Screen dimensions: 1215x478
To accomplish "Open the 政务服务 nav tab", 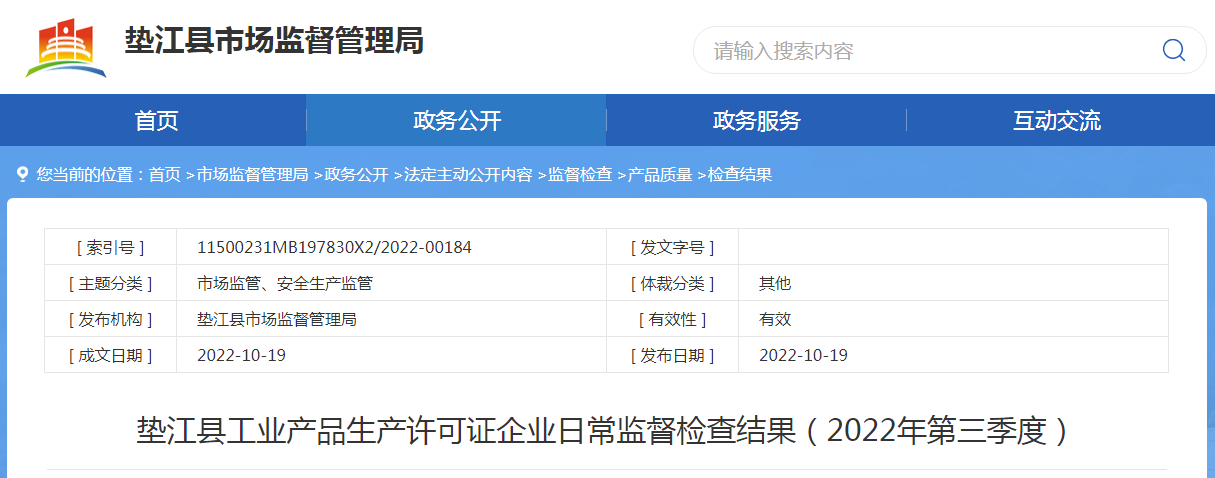I will (756, 121).
